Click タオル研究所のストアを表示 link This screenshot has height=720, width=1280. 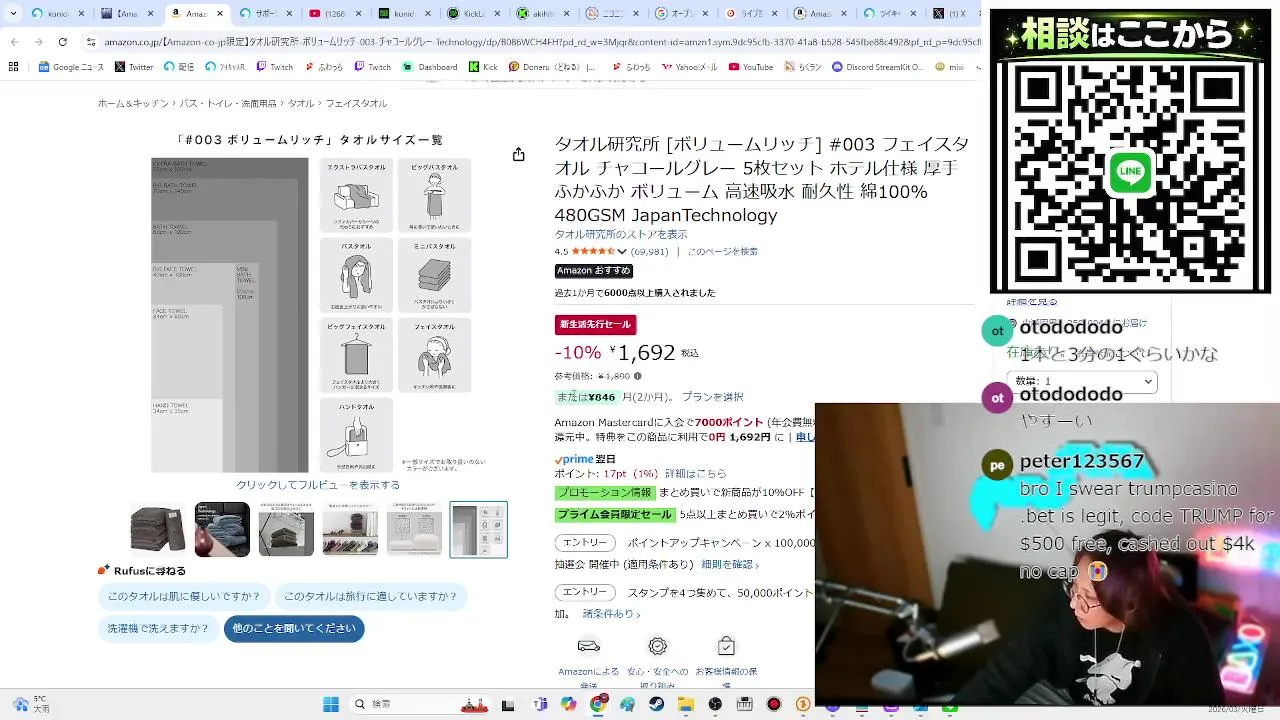point(621,234)
